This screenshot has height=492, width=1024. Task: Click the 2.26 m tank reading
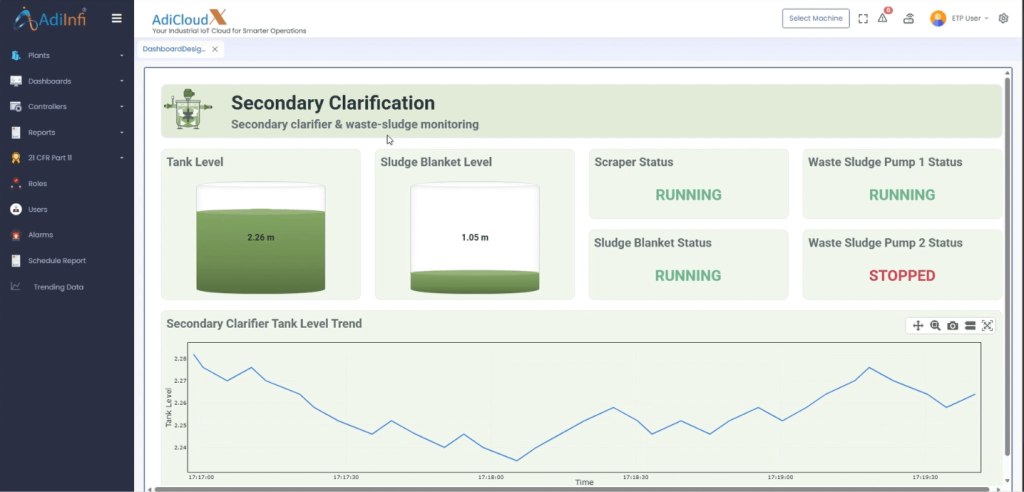261,238
